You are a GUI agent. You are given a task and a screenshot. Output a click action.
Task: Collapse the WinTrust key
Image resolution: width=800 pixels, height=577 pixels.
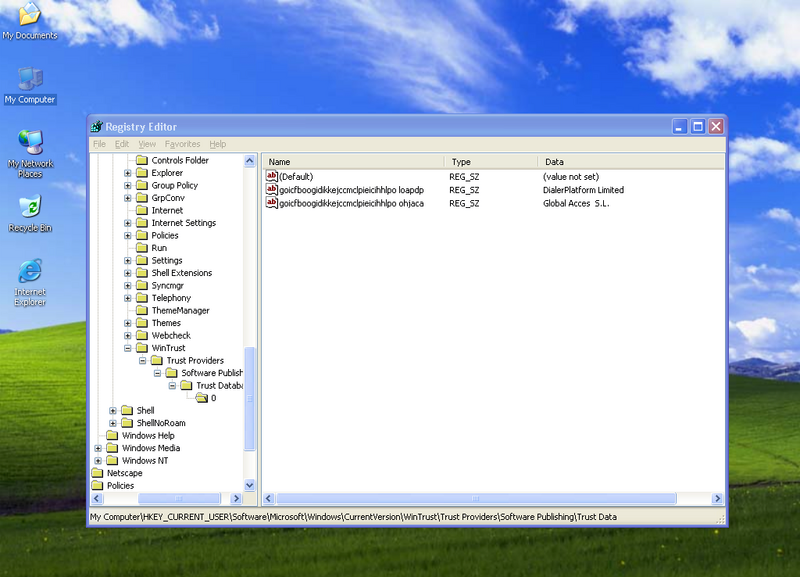coord(128,348)
